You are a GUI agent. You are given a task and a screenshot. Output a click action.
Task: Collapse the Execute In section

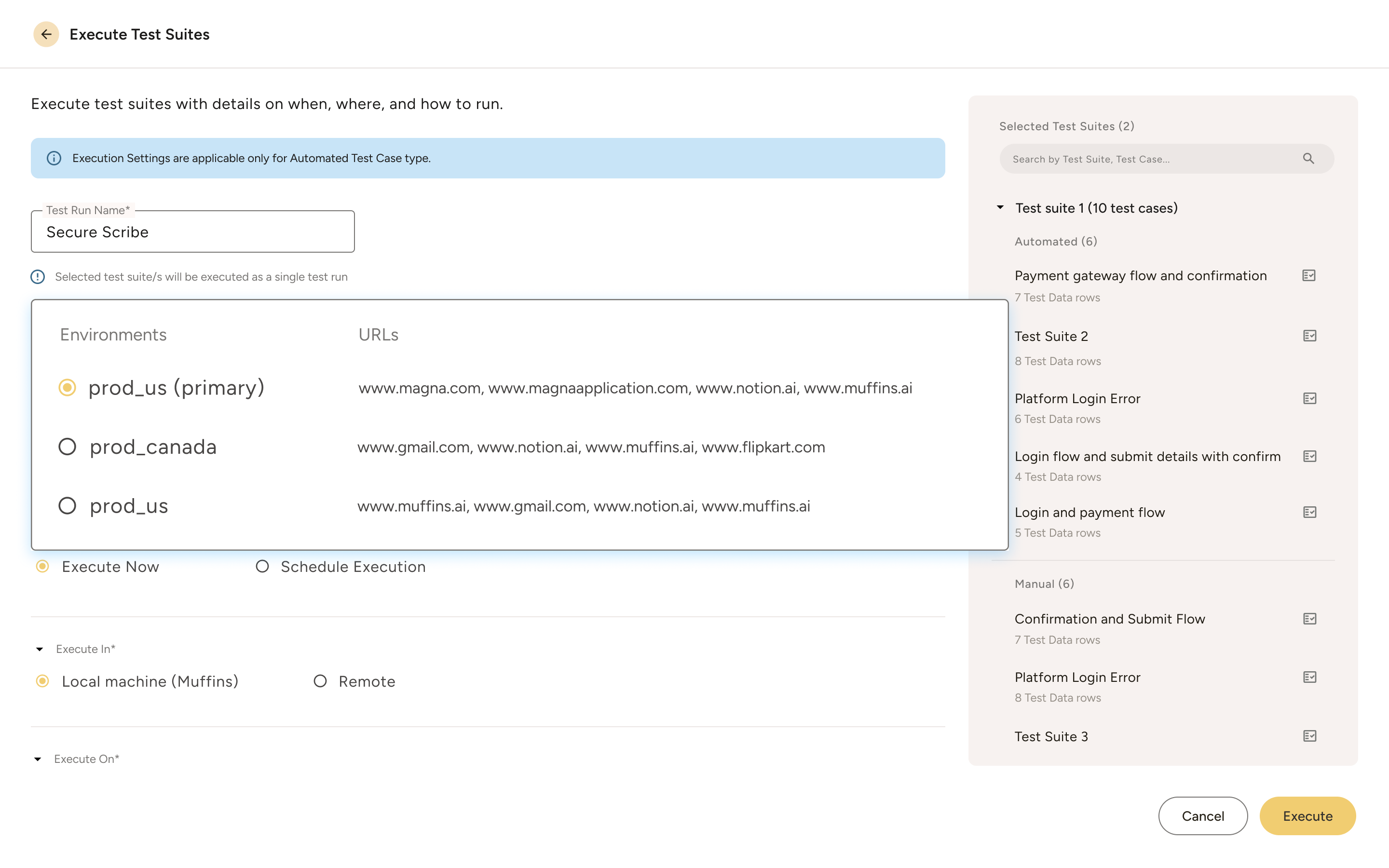(x=39, y=649)
